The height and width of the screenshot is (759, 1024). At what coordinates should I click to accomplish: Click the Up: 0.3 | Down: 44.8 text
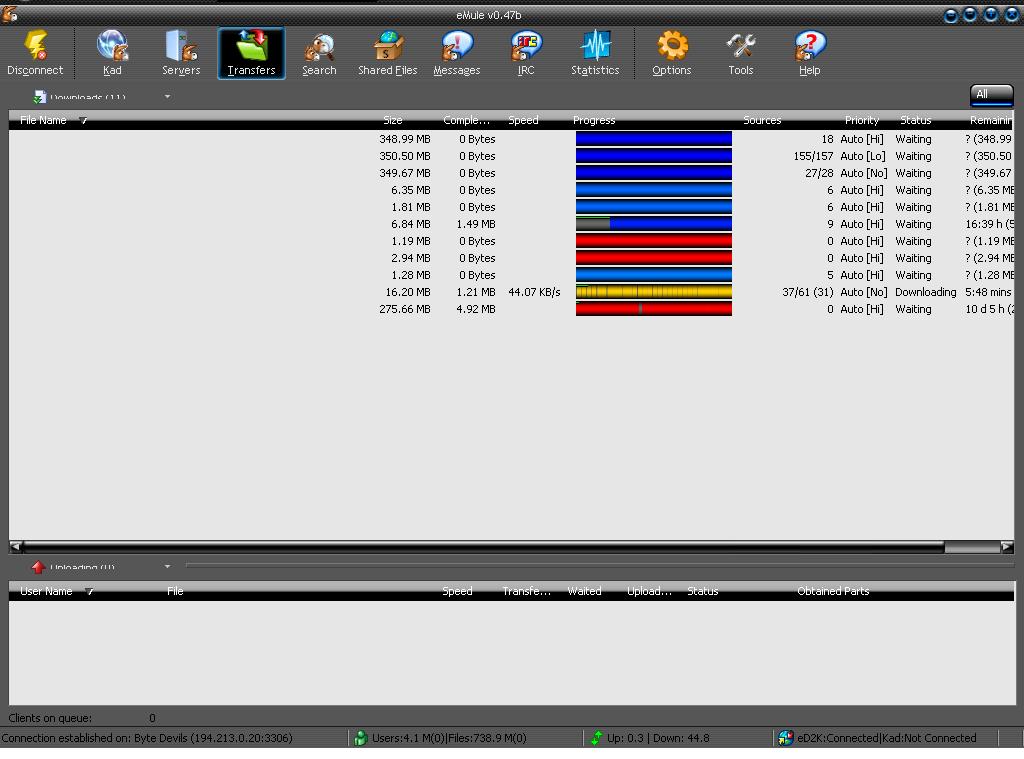point(658,738)
